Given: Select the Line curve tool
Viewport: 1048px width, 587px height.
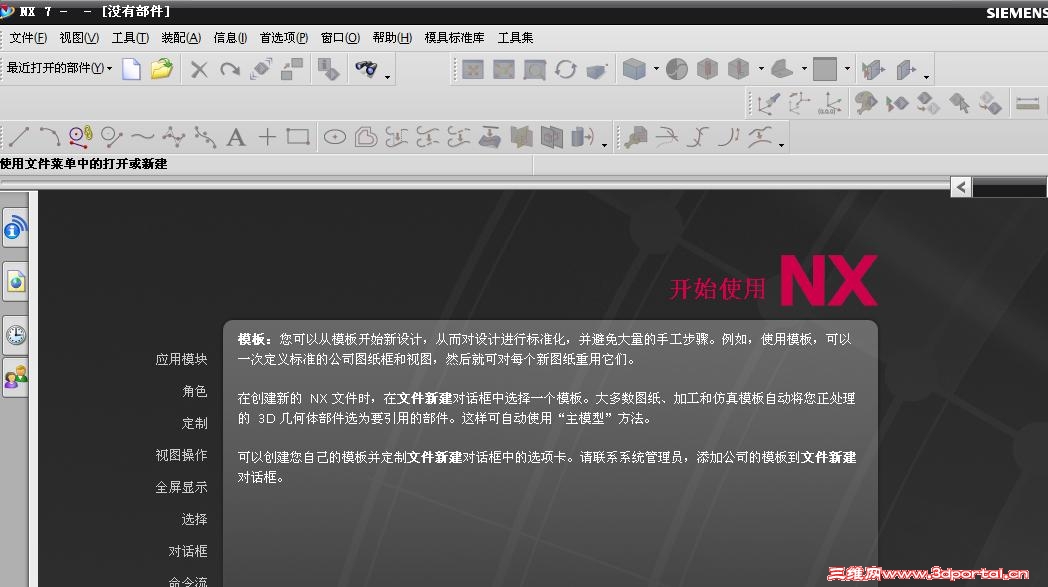Looking at the screenshot, I should coord(19,137).
